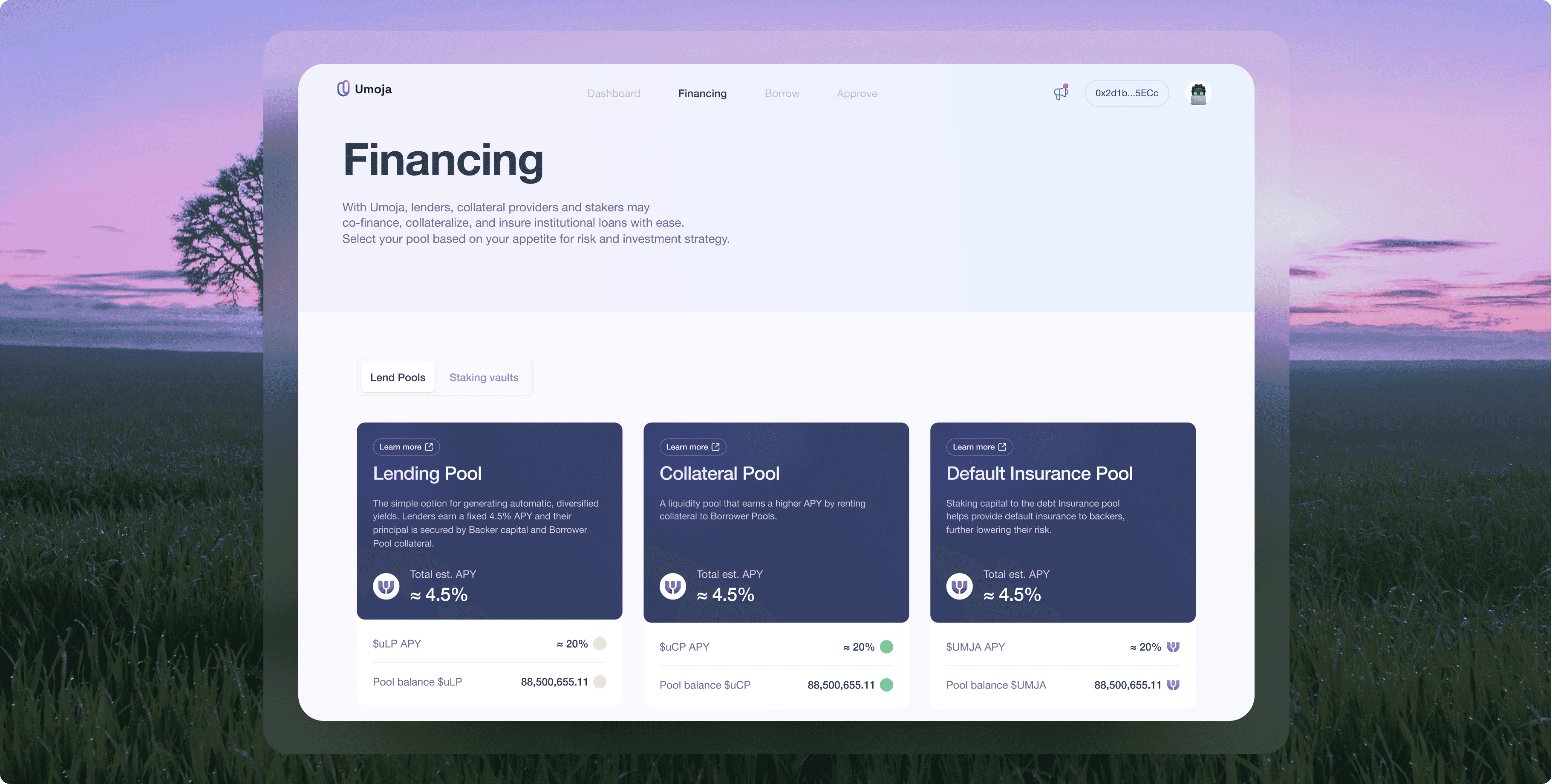Select the Lend Pools tab

398,377
